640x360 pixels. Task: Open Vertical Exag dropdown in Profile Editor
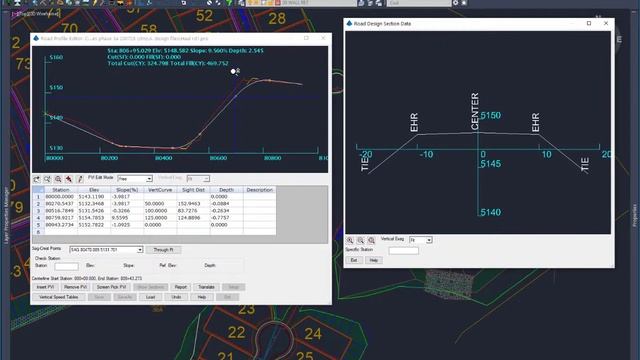pos(198,179)
